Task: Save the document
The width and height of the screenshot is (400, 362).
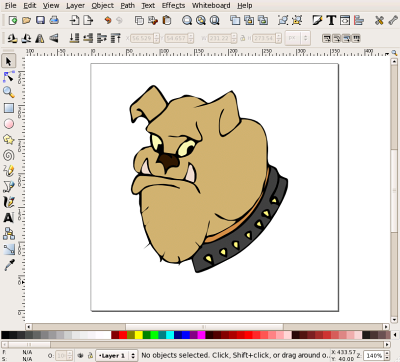Action: [40, 20]
